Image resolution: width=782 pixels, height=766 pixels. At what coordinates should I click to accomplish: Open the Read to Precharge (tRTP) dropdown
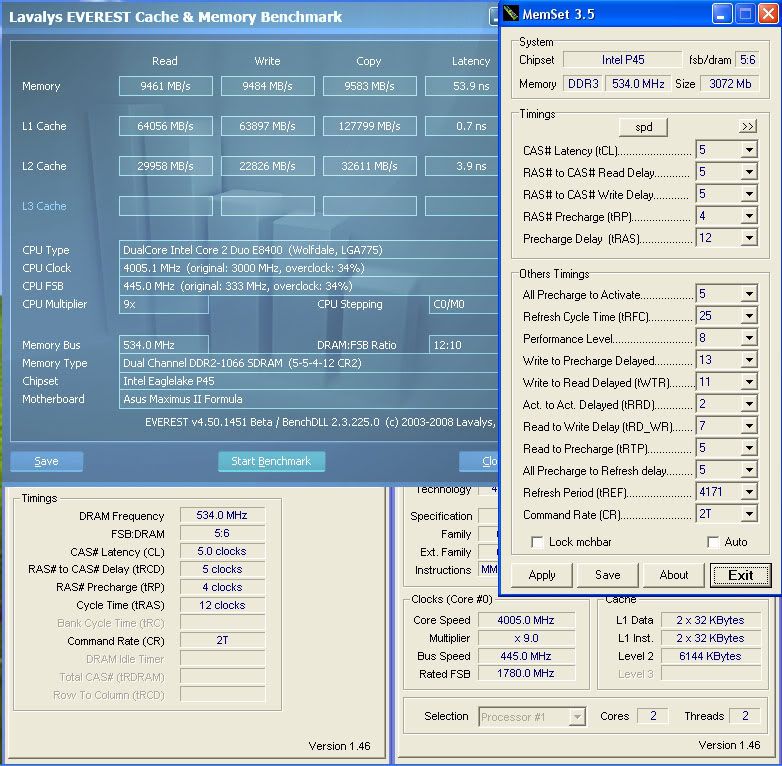click(749, 448)
